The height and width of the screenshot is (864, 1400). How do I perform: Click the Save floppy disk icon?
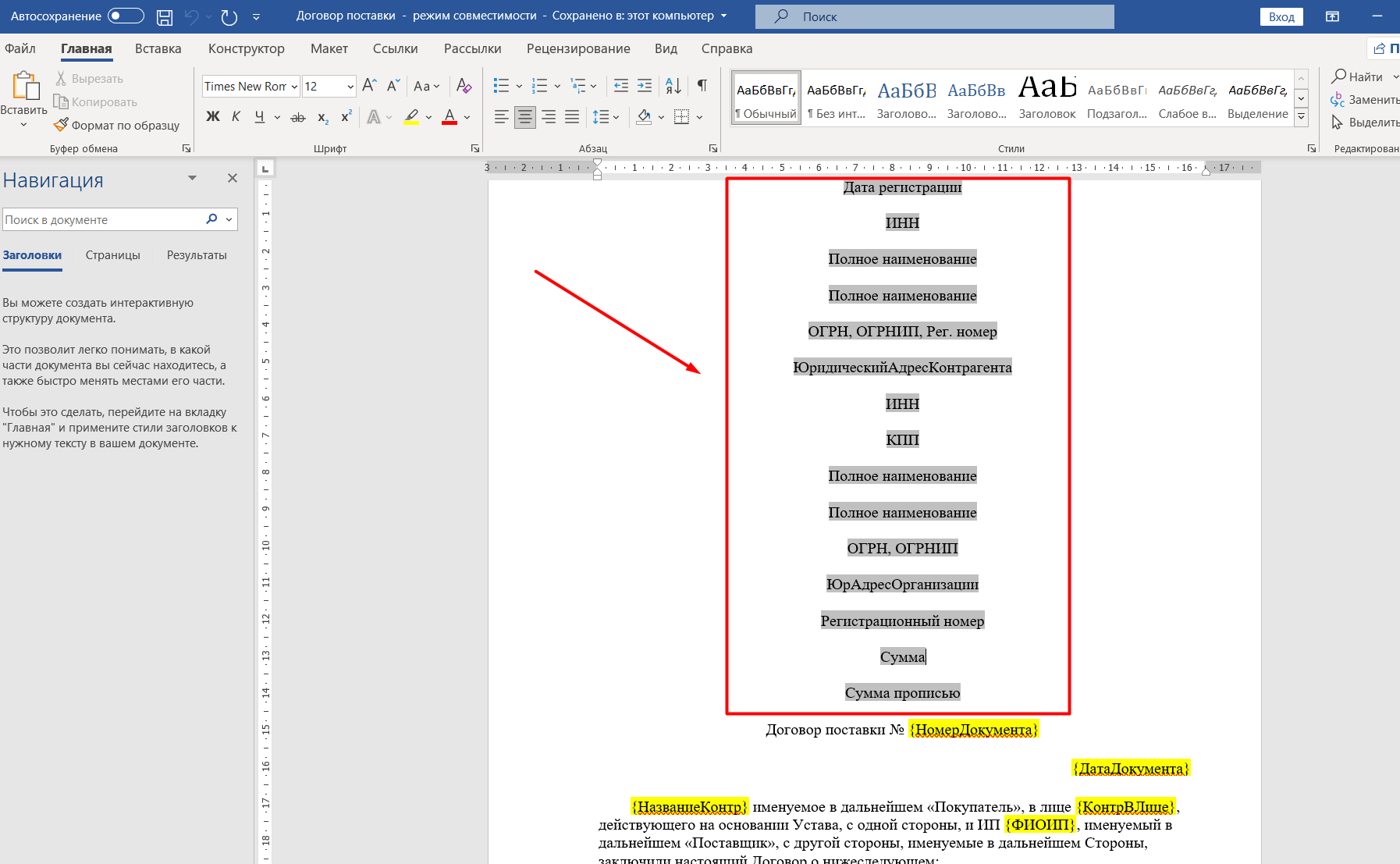pyautogui.click(x=165, y=17)
